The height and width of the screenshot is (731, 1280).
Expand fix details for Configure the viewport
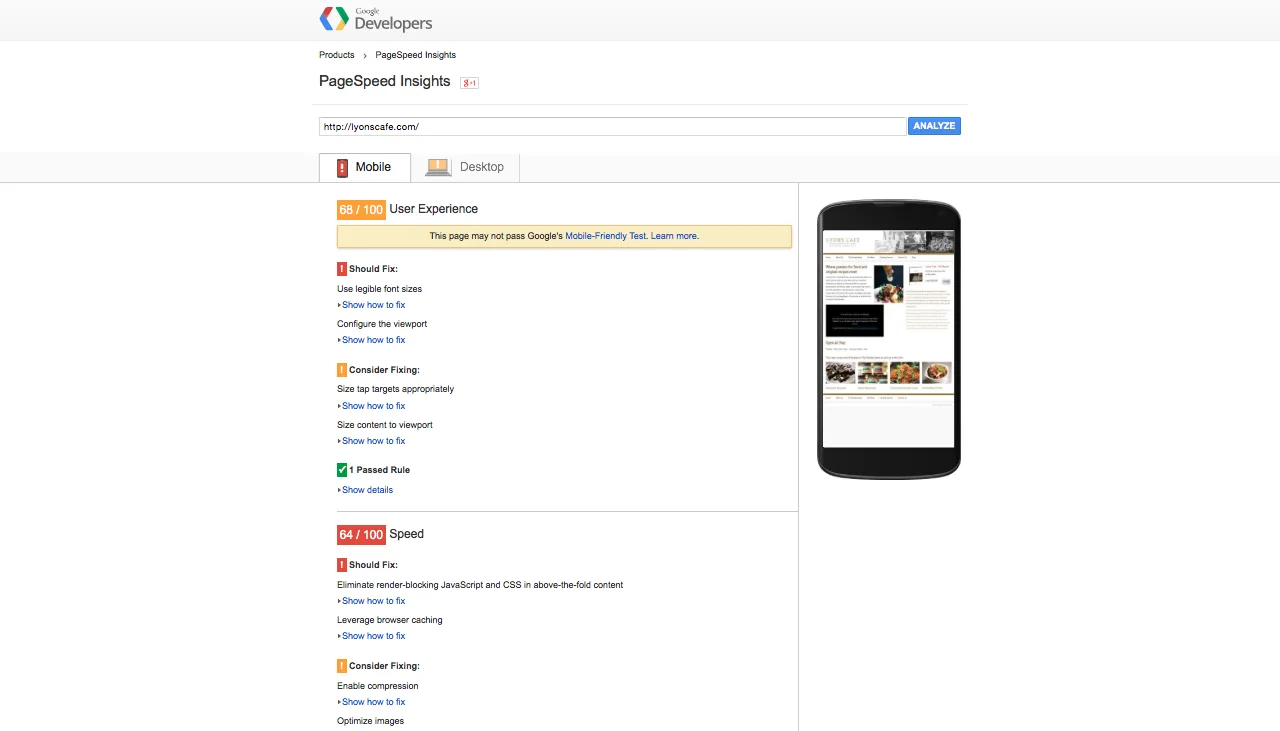(x=373, y=340)
